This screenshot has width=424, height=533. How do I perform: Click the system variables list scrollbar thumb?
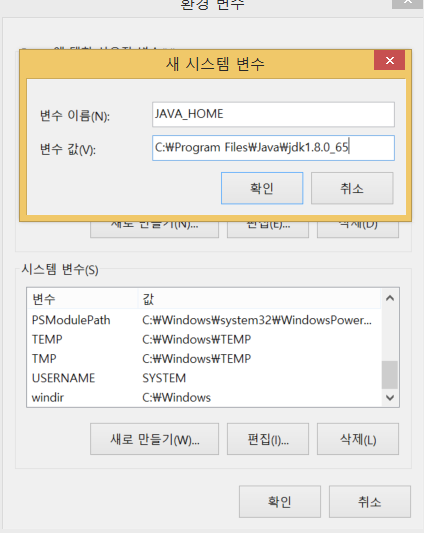pyautogui.click(x=390, y=375)
